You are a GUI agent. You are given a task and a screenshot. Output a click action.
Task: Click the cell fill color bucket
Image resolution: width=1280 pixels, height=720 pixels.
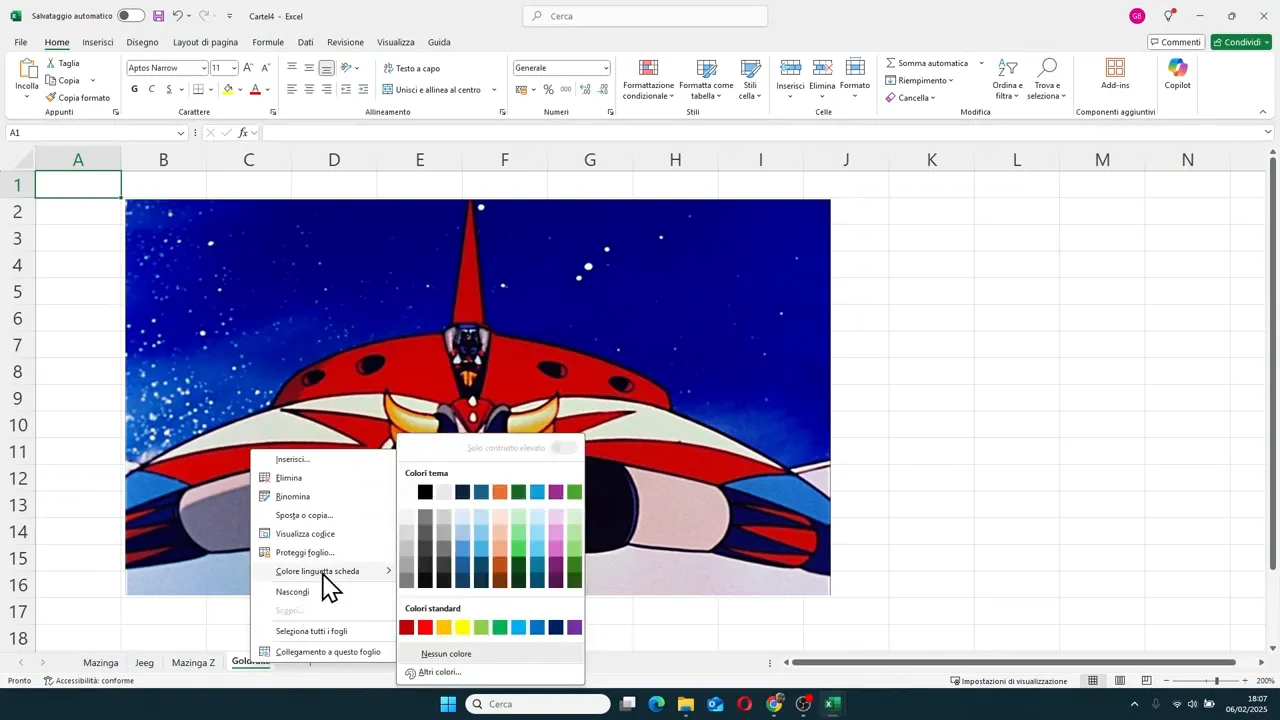pos(228,89)
